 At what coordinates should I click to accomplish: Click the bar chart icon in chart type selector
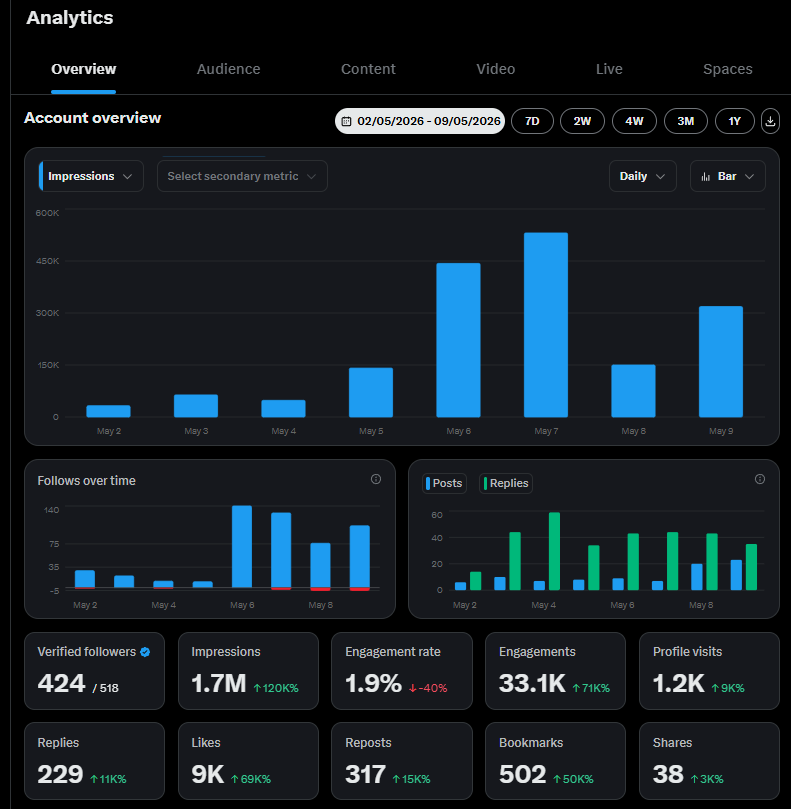tap(705, 176)
